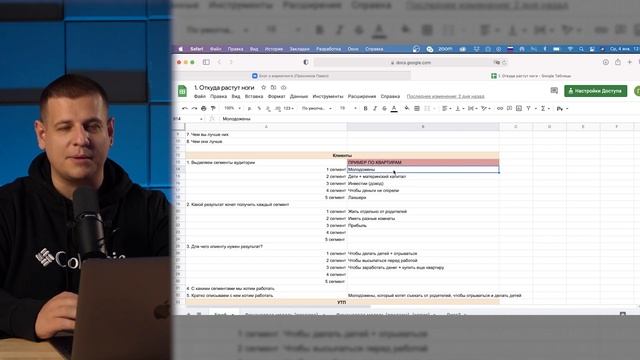This screenshot has width=640, height=360.
Task: Insert a chart from the toolbar
Action: point(519,109)
